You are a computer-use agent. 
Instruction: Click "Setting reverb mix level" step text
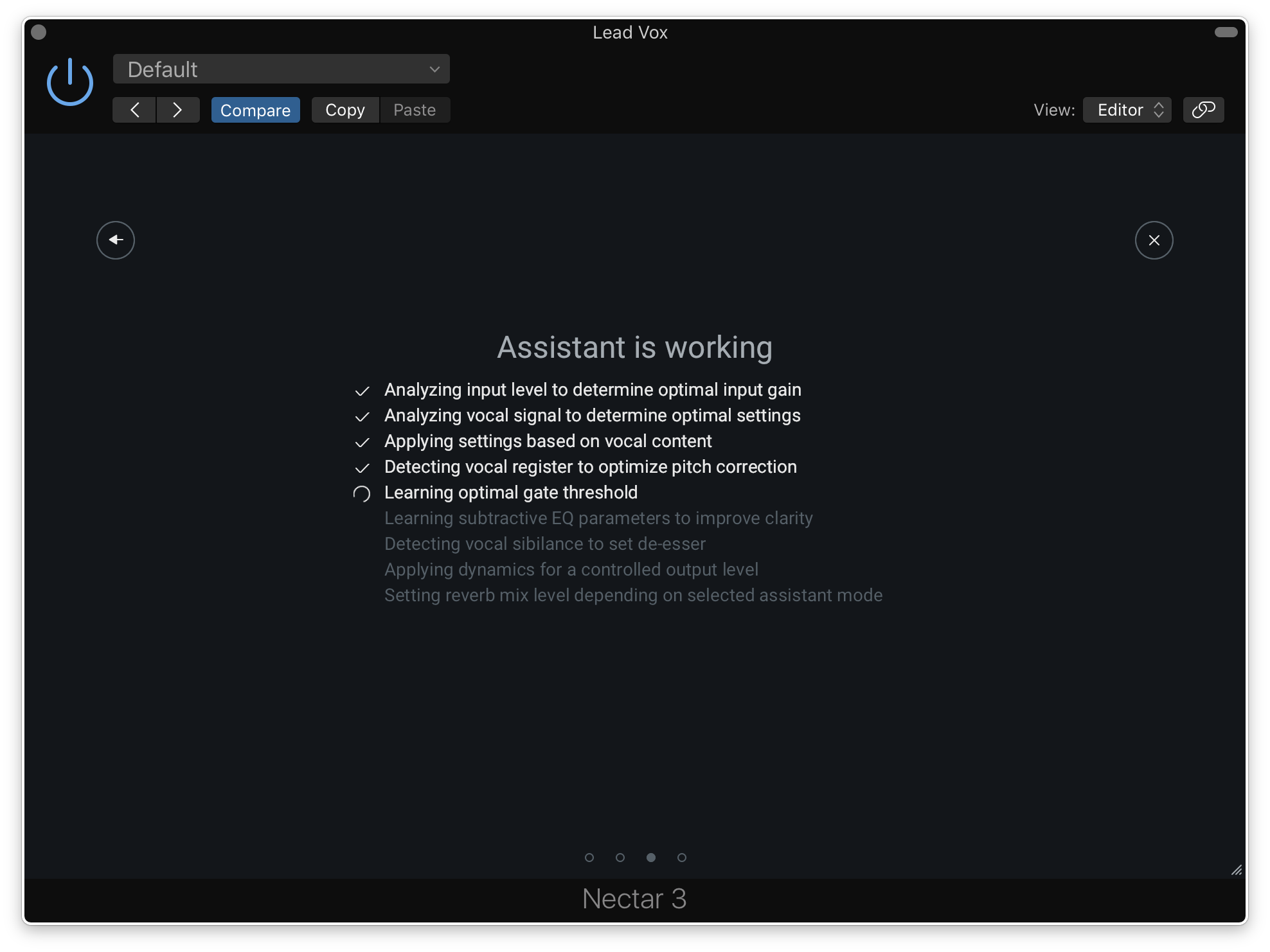click(634, 595)
